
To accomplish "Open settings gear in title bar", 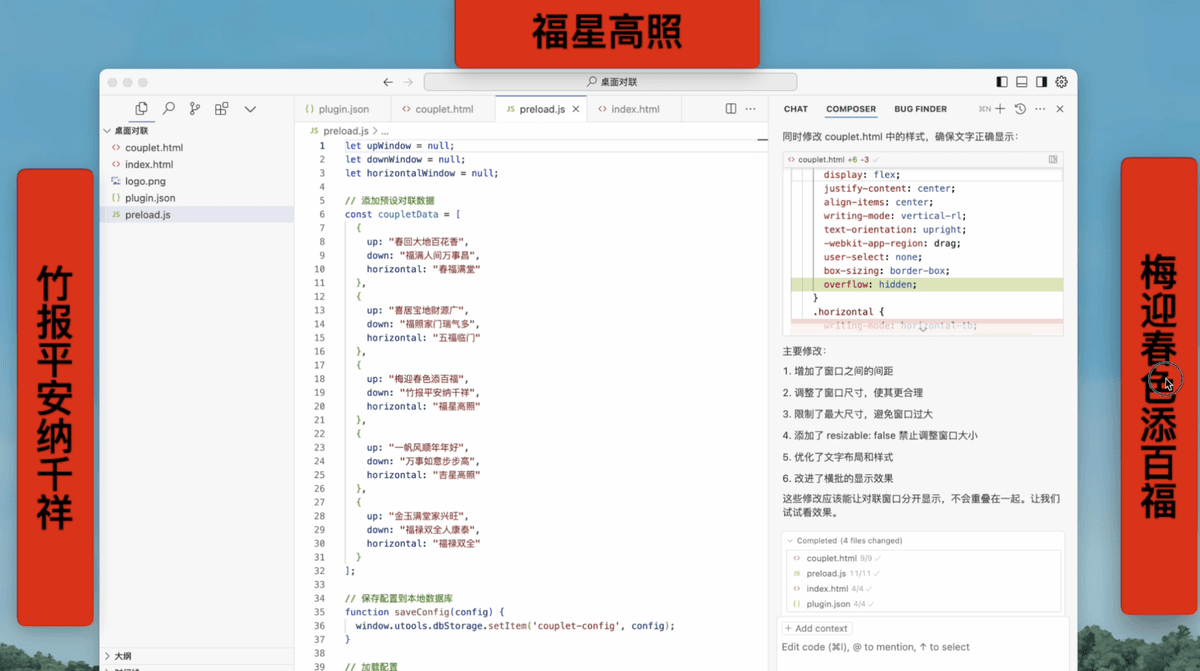I will pos(1061,82).
